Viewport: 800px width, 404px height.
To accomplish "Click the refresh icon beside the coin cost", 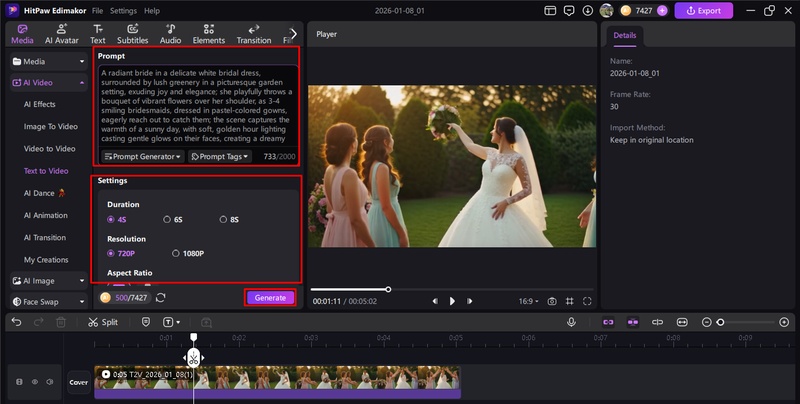I will point(161,297).
